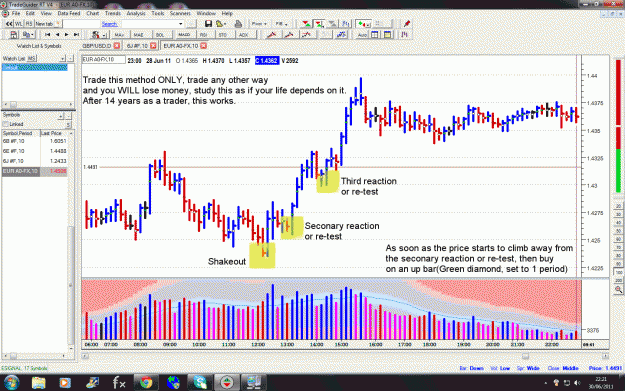Click the red-green triangles signal icon
The height and width of the screenshot is (391, 625).
click(x=306, y=24)
